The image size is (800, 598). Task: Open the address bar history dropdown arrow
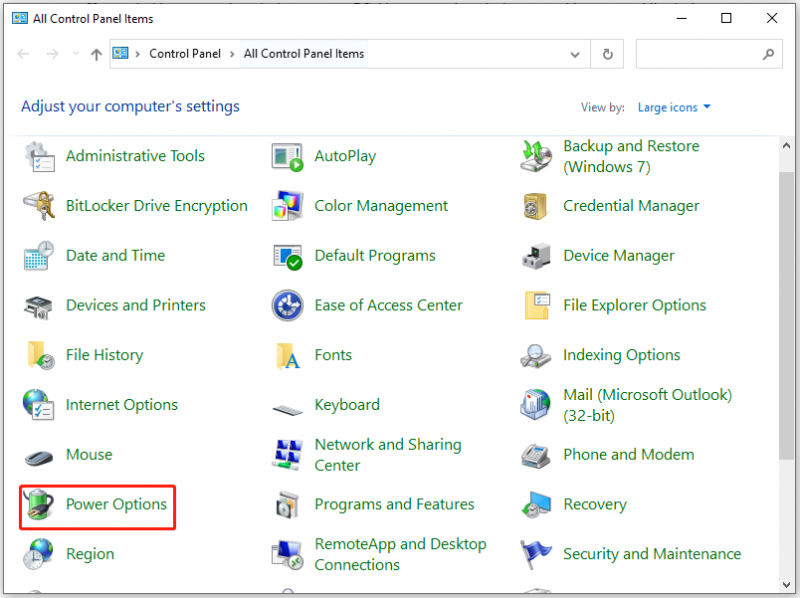575,54
